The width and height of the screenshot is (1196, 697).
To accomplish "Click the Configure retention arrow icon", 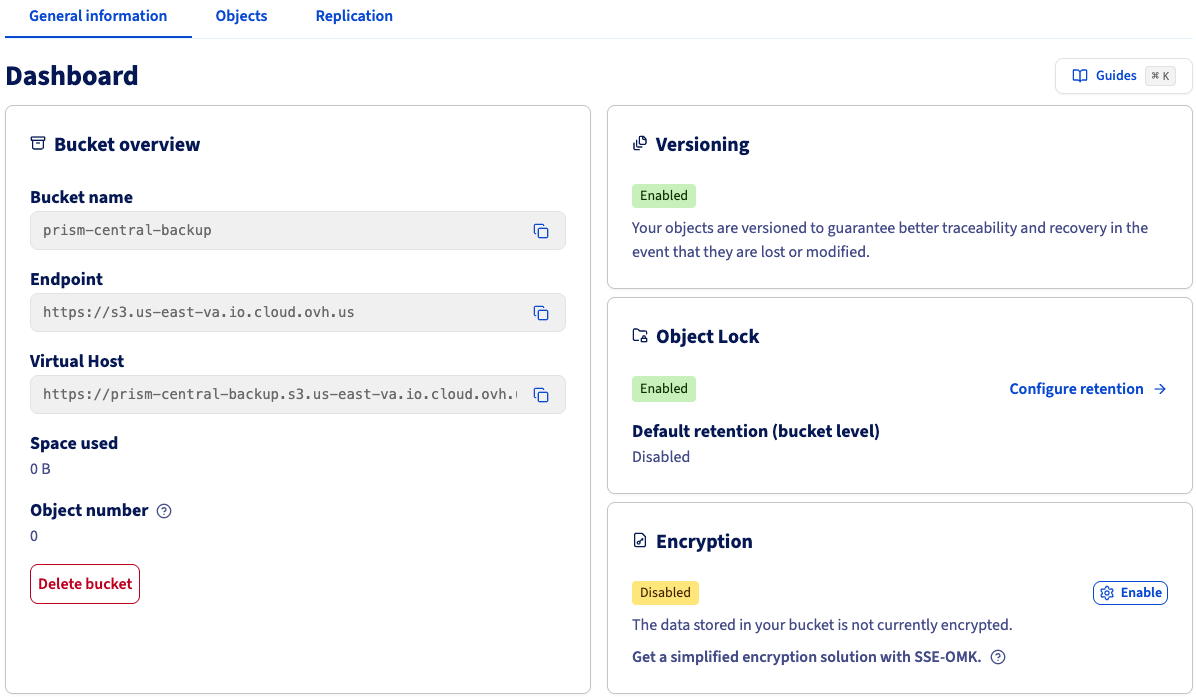I will coord(1160,389).
